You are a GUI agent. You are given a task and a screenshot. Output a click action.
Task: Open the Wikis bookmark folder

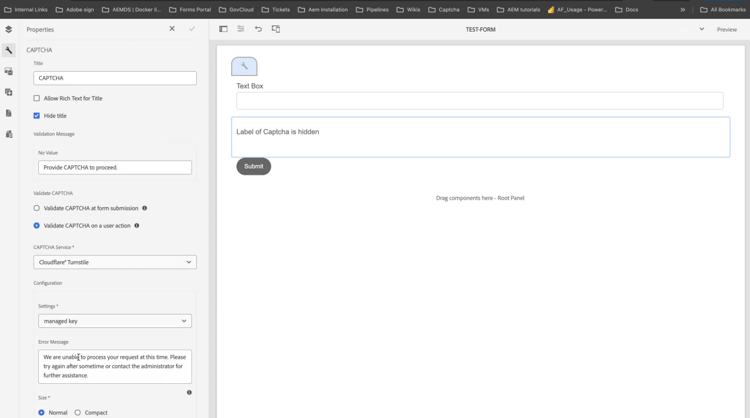click(x=408, y=10)
